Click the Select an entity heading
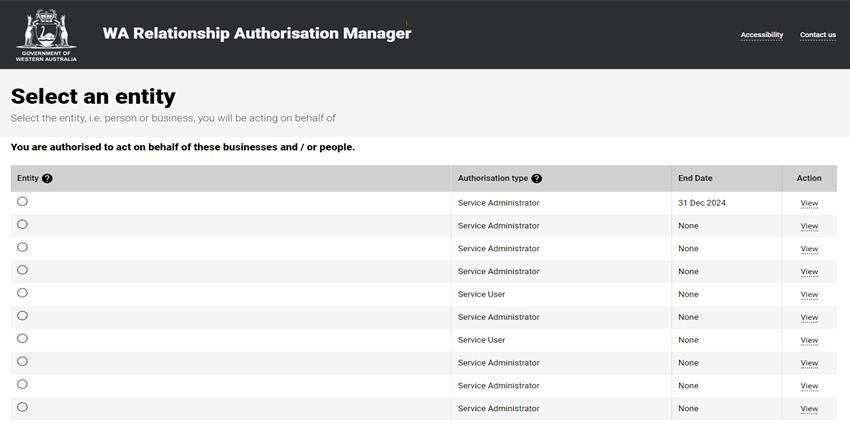Image resolution: width=850 pixels, height=425 pixels. click(x=93, y=97)
